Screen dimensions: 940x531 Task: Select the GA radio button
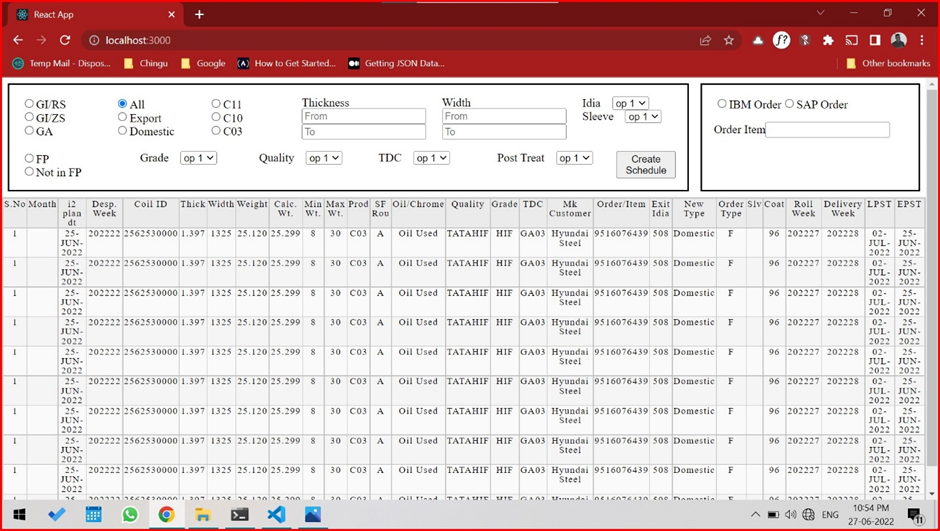(x=29, y=130)
